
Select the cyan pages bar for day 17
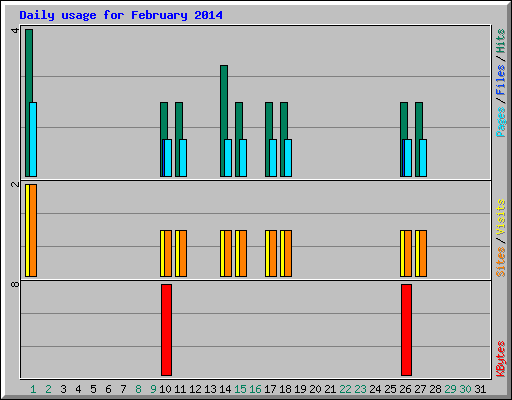tap(273, 158)
